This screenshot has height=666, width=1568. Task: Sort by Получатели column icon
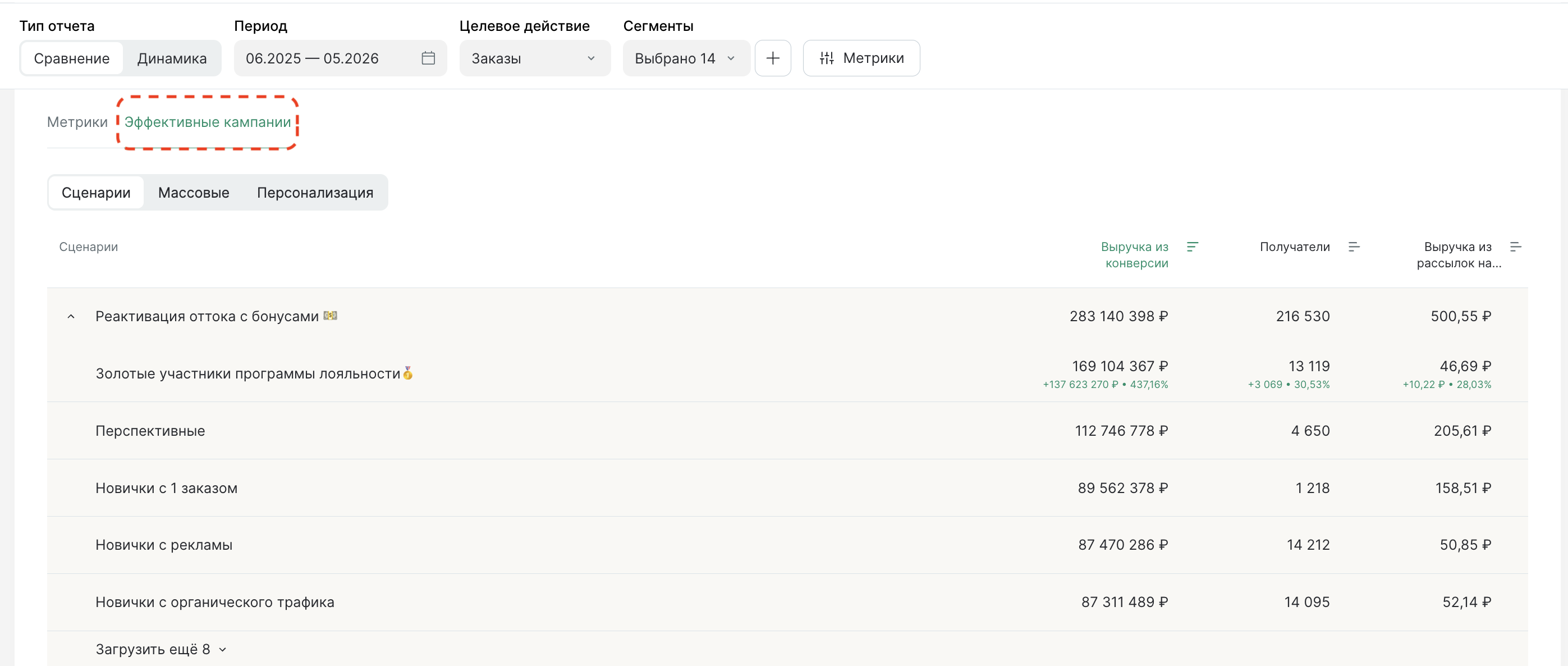click(1353, 247)
